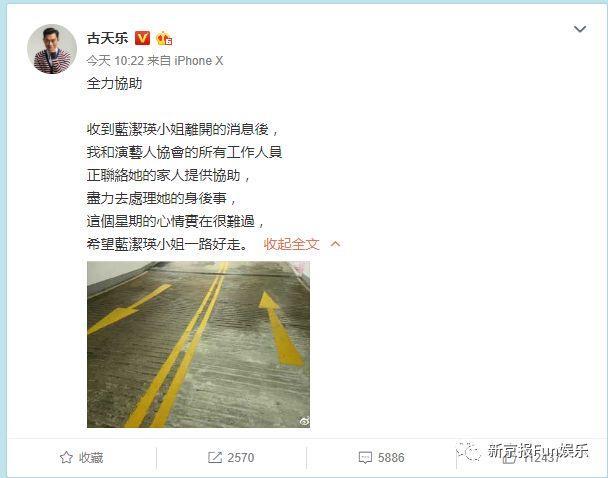Click the orange verified V badge
This screenshot has width=608, height=478.
click(x=142, y=38)
